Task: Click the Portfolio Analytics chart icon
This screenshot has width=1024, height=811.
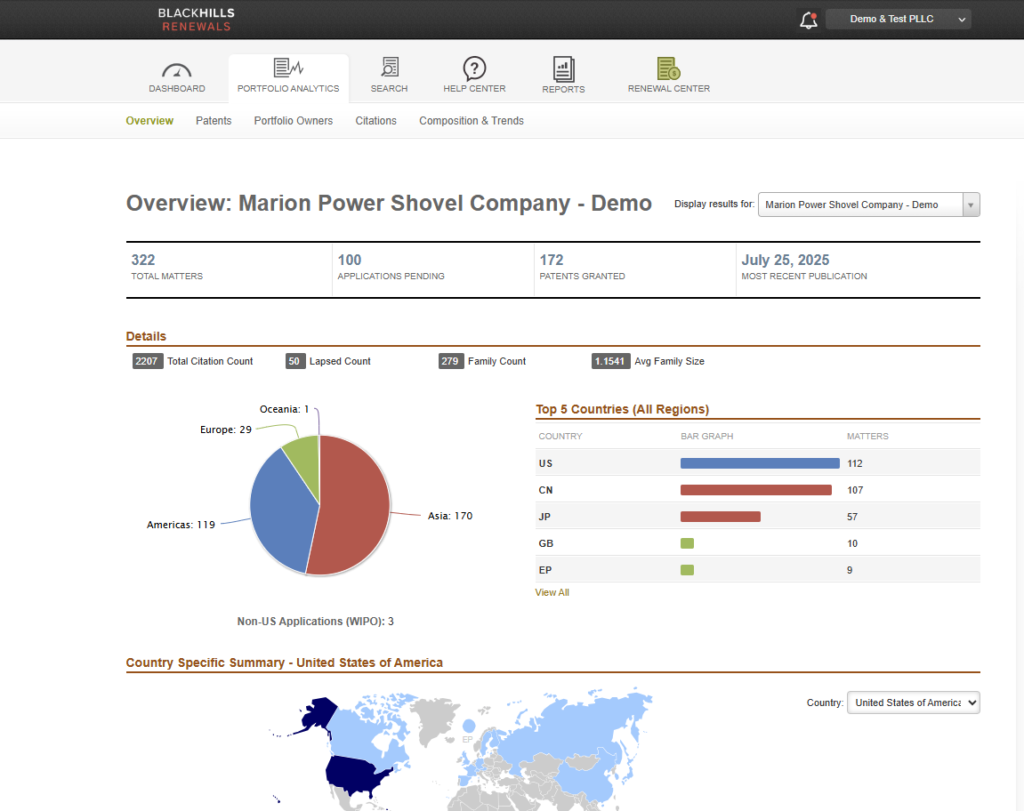Action: coord(288,68)
